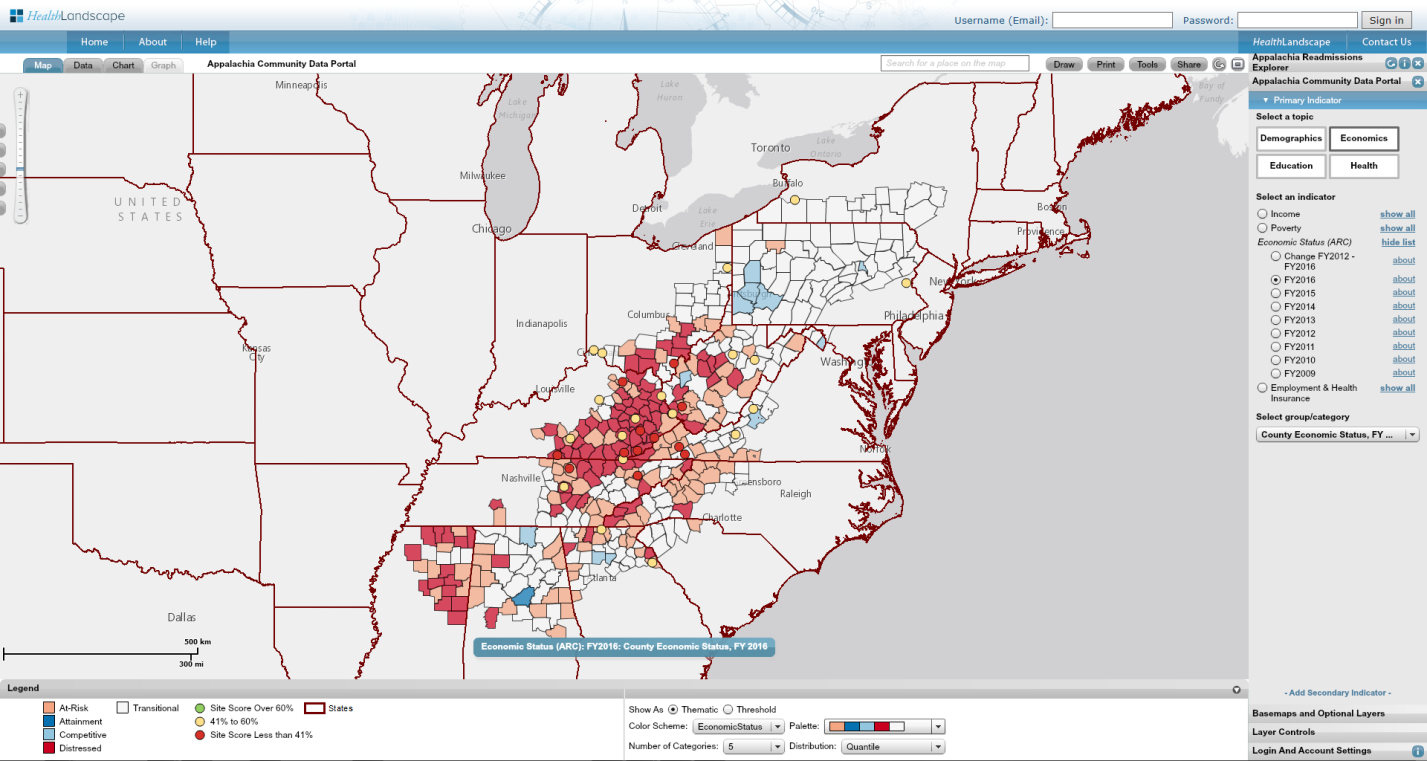Screen dimensions: 1427x761
Task: Select the Poverty indicator
Action: pyautogui.click(x=1262, y=227)
